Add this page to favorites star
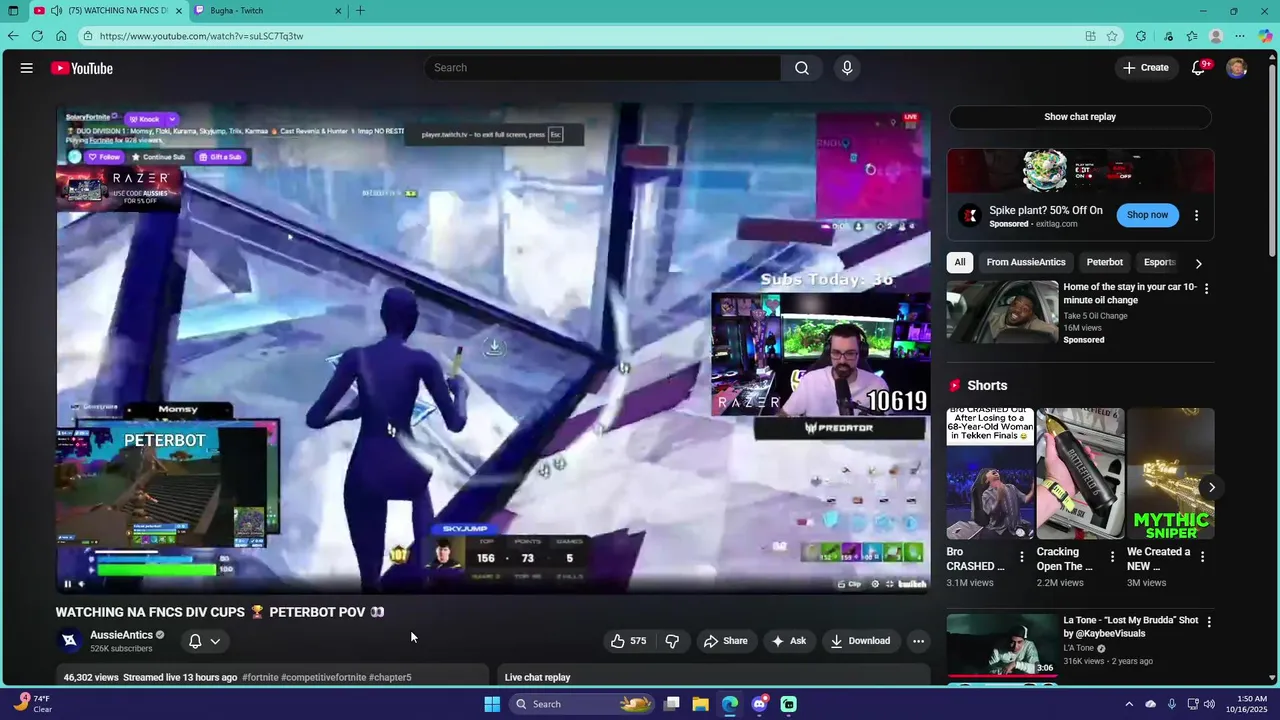 (1112, 36)
